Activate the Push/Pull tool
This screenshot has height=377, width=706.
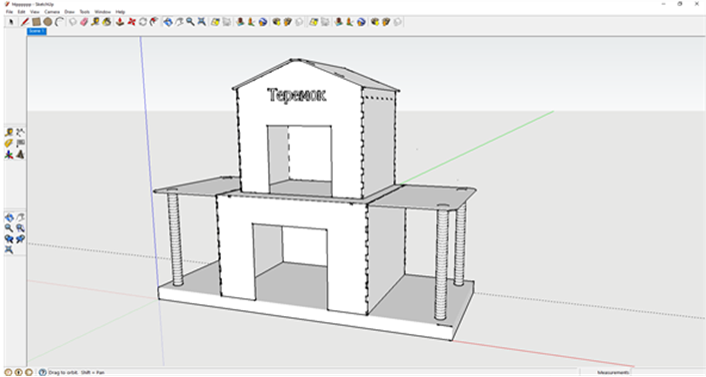(120, 22)
